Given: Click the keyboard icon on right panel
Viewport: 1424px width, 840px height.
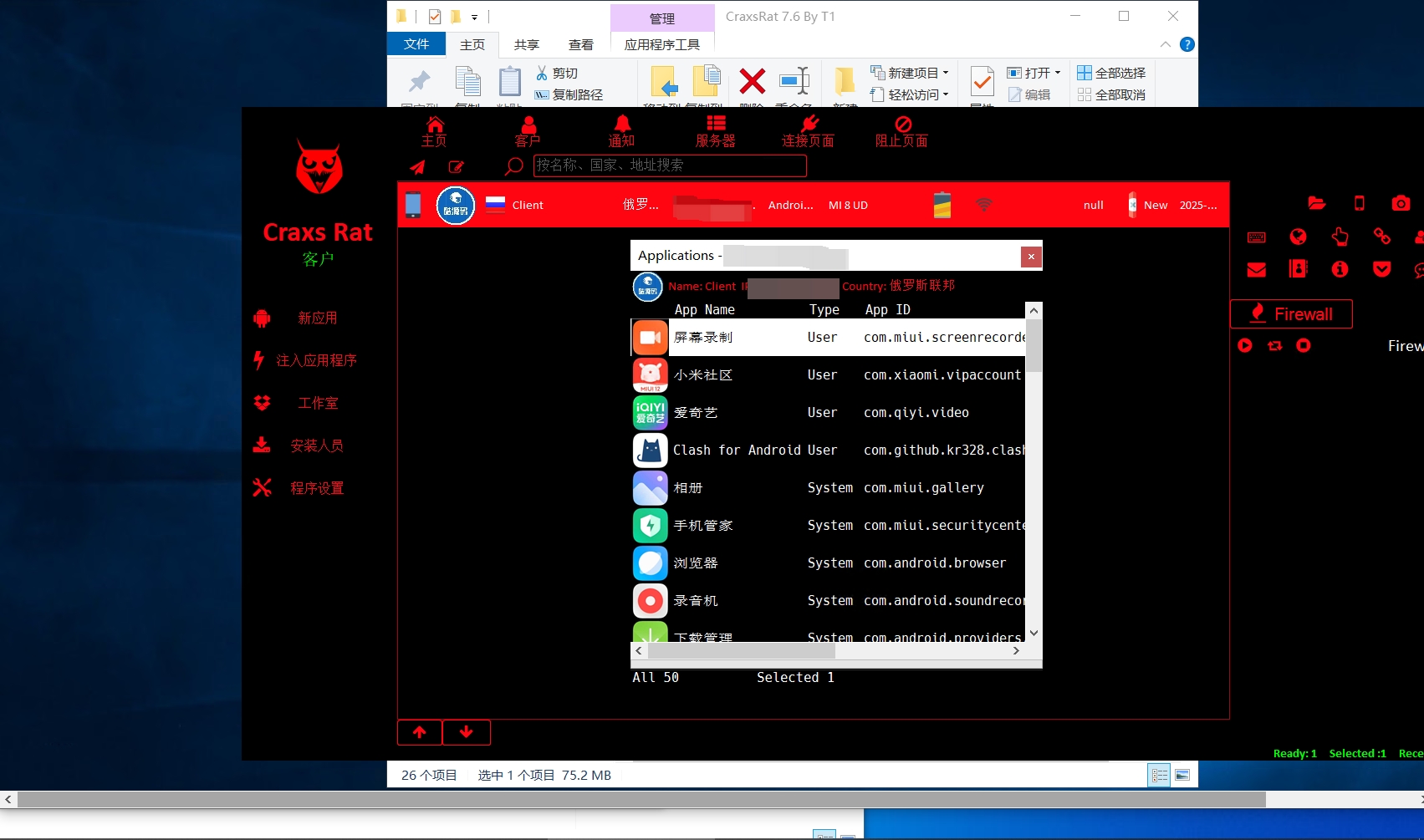Looking at the screenshot, I should click(x=1257, y=237).
